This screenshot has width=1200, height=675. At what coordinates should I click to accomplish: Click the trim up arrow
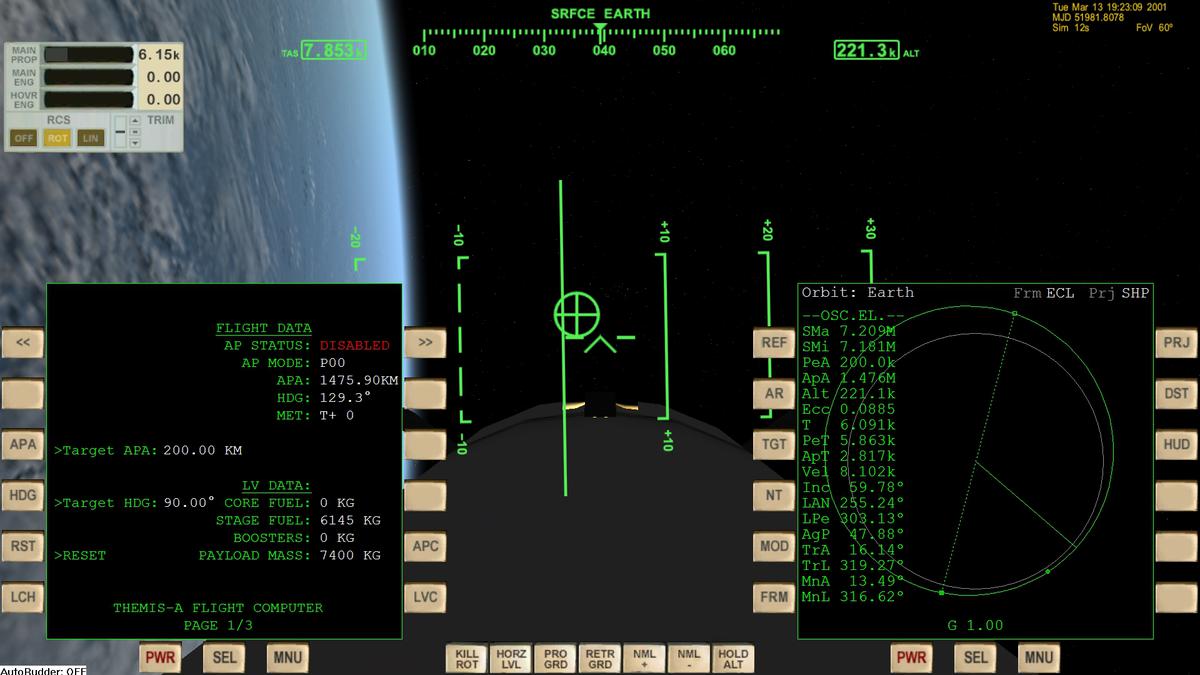(x=135, y=121)
